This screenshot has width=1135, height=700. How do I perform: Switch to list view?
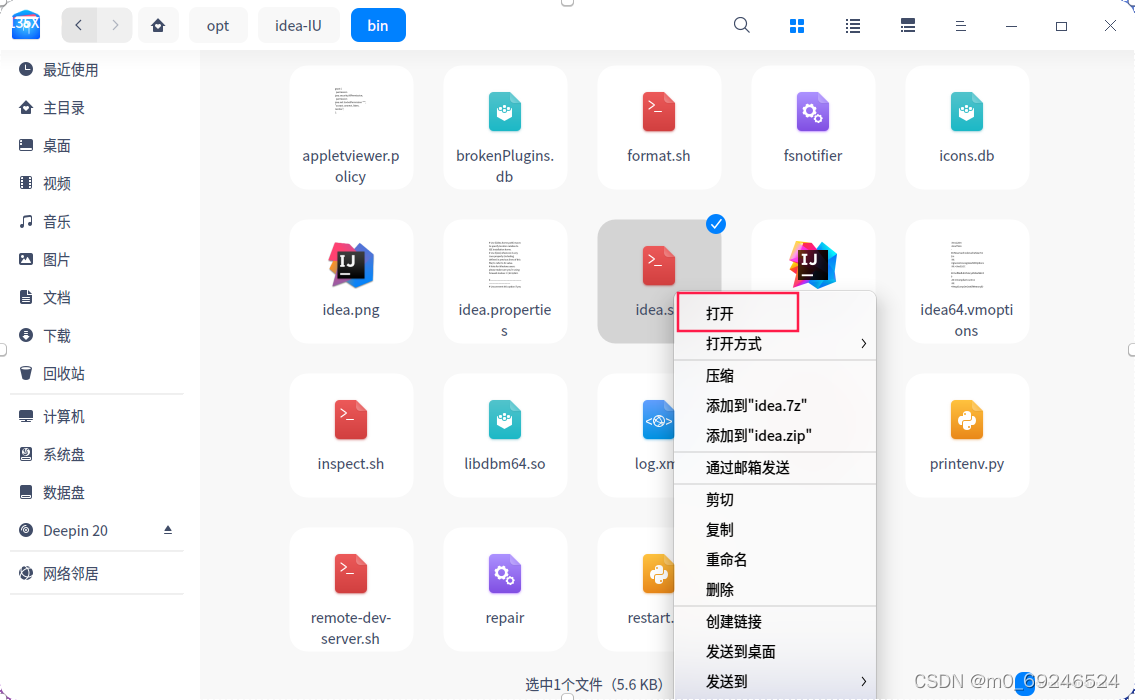pyautogui.click(x=853, y=26)
